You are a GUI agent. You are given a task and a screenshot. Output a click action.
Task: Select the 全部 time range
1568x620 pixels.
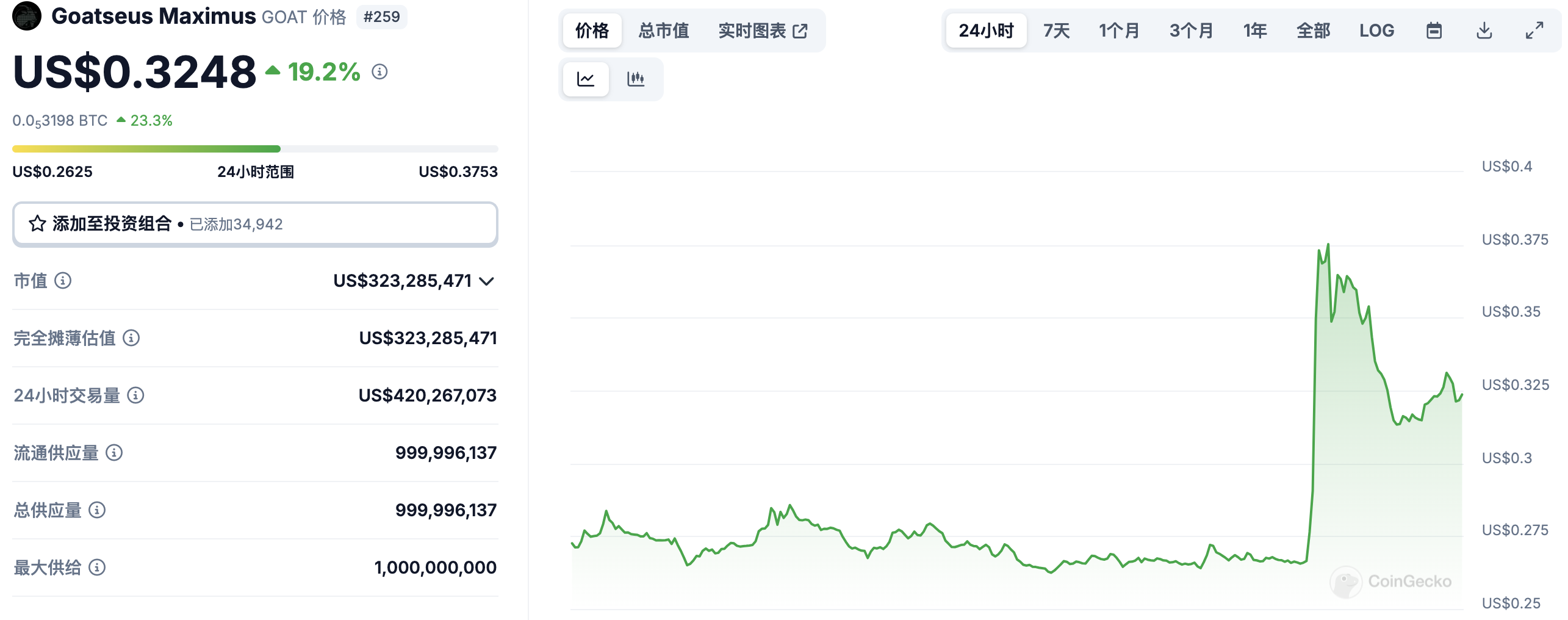coord(1313,31)
